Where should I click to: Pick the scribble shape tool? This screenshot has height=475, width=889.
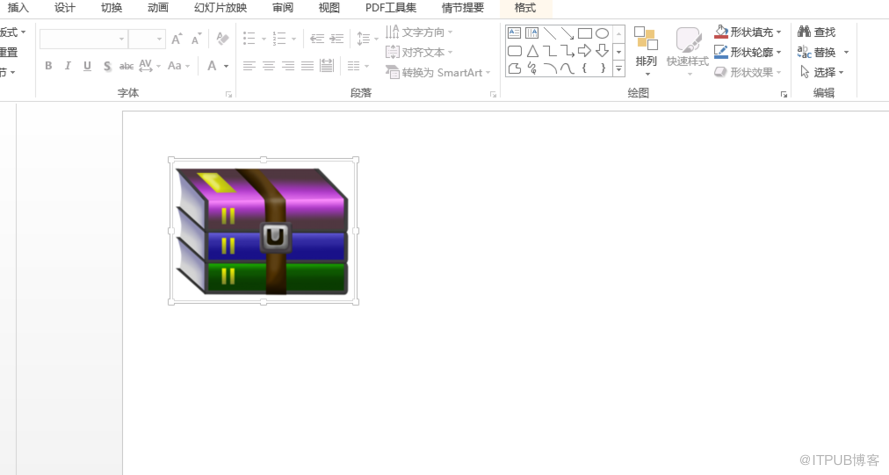coord(532,69)
